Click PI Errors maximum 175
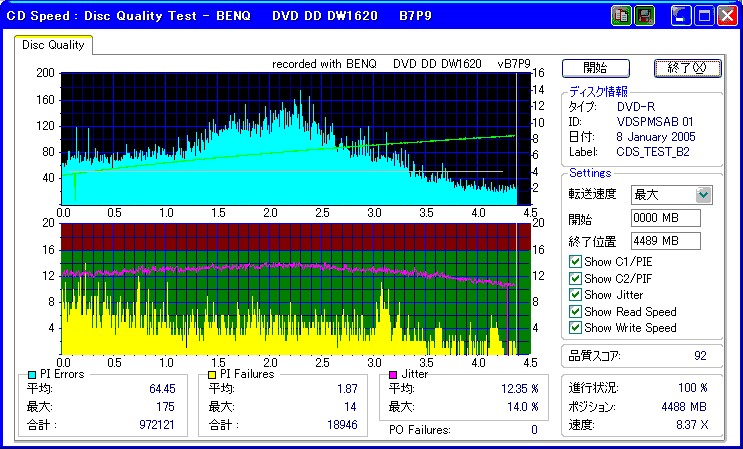 [165, 406]
